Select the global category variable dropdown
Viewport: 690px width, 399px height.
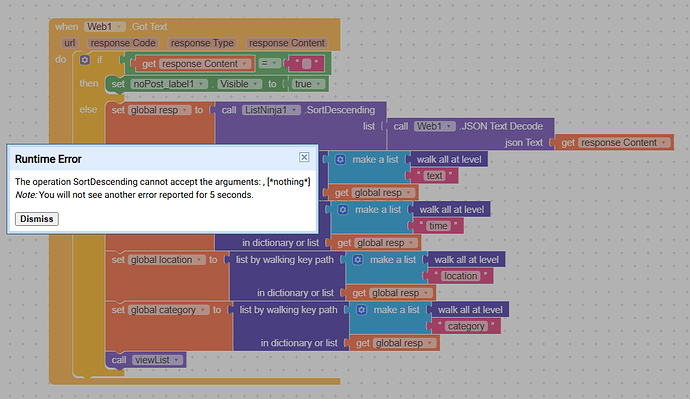(x=169, y=310)
